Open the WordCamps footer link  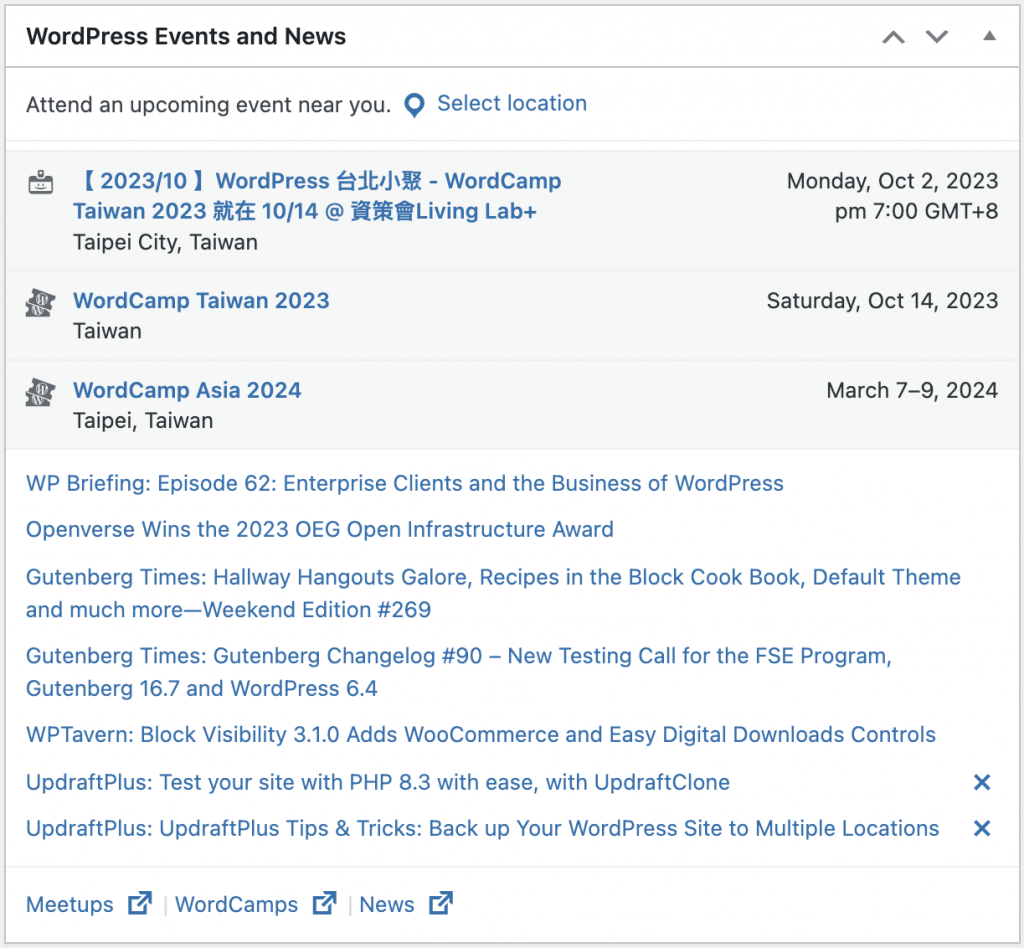(236, 904)
